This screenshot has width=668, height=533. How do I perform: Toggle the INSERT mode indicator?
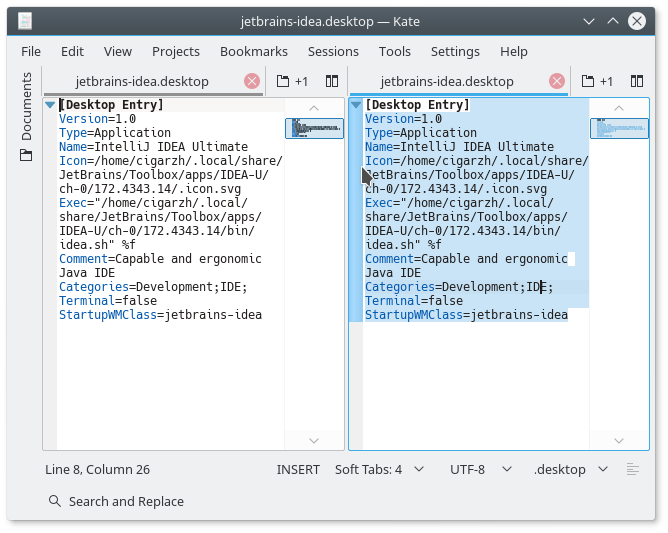(298, 470)
